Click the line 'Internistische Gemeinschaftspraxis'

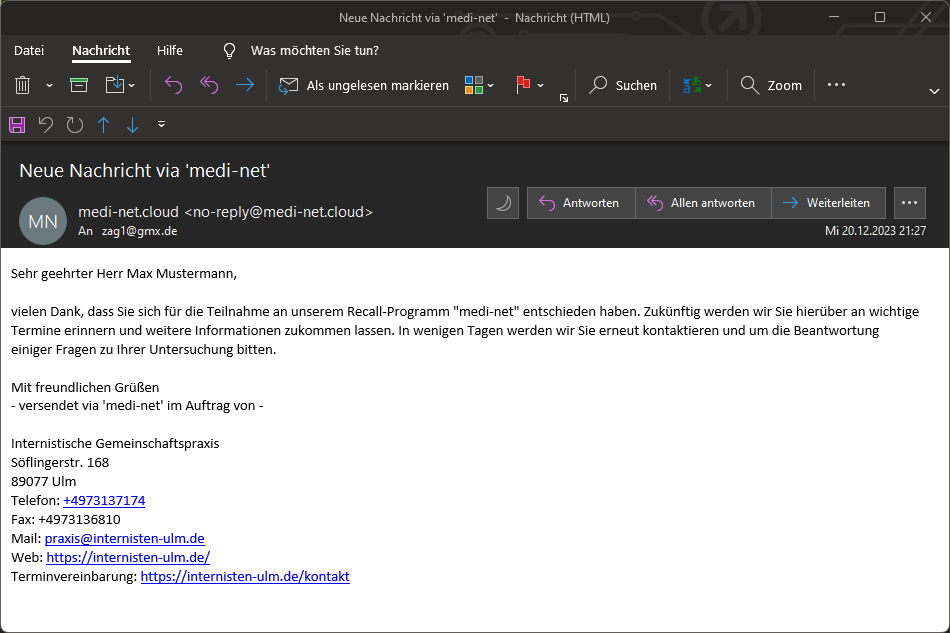(115, 443)
